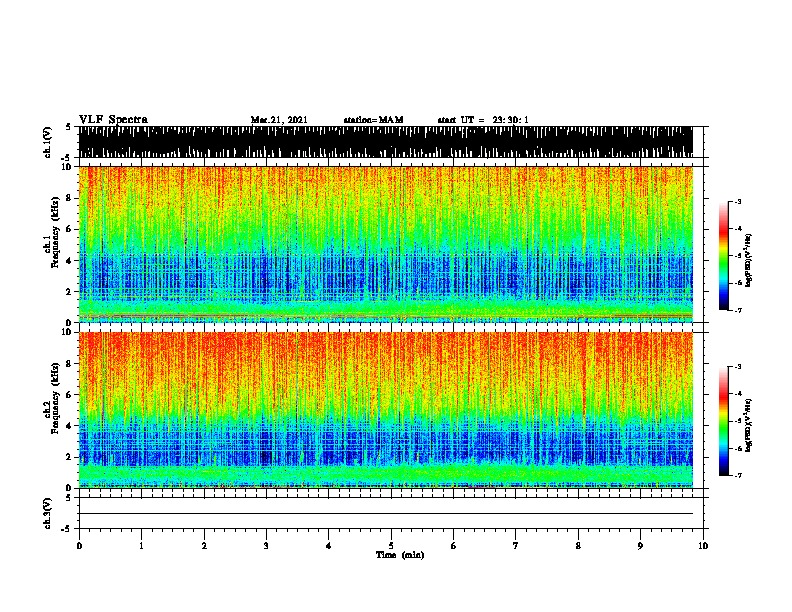Click the '-7' label on ch.2 color scale
The image size is (792, 612).
(737, 475)
